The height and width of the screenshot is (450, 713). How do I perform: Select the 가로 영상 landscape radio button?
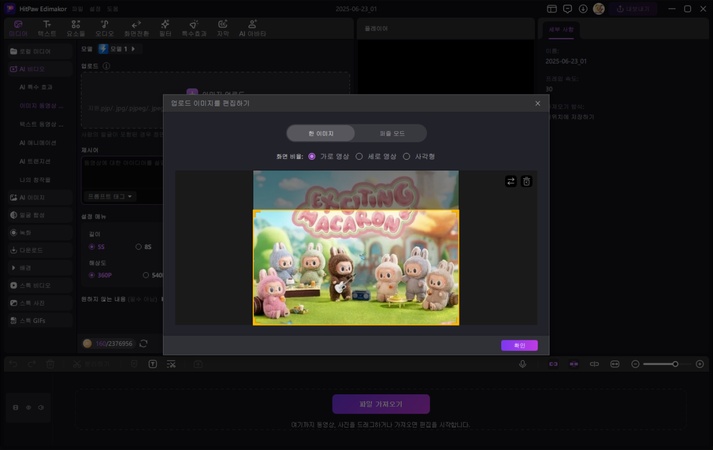pos(311,156)
